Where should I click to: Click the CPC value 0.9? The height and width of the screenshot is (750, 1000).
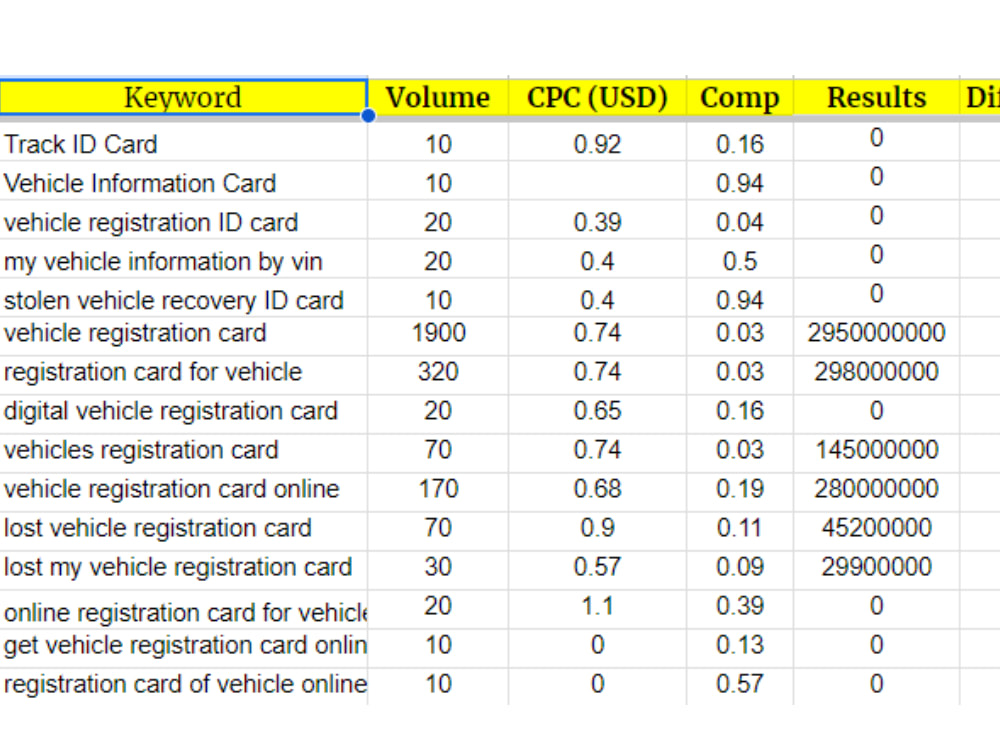click(x=598, y=527)
